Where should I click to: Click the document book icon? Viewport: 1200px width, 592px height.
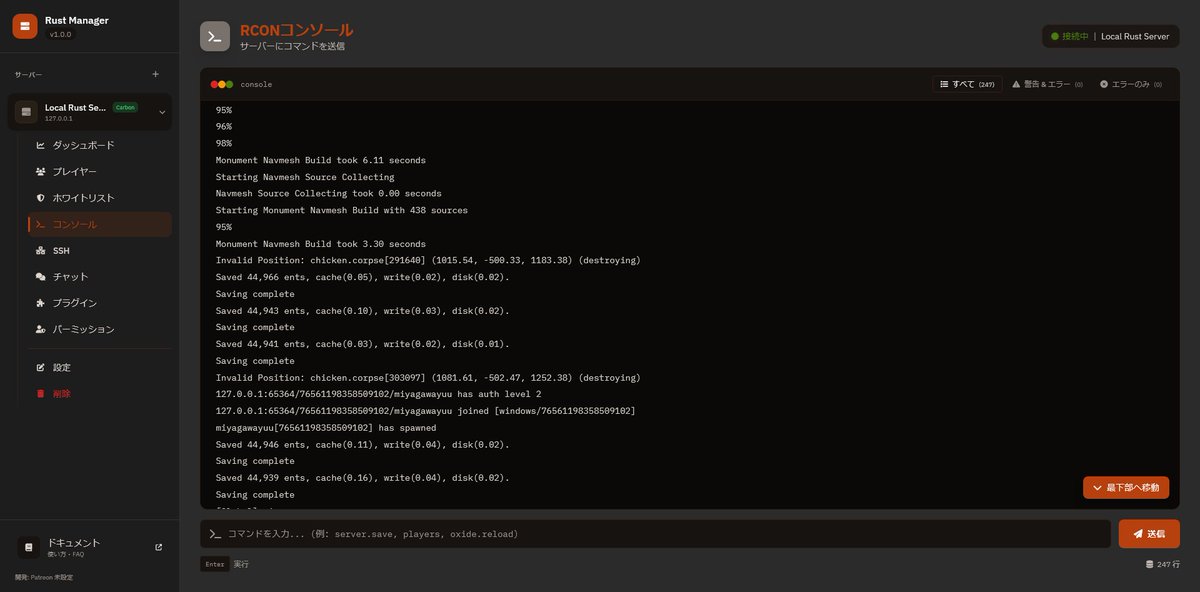(29, 547)
